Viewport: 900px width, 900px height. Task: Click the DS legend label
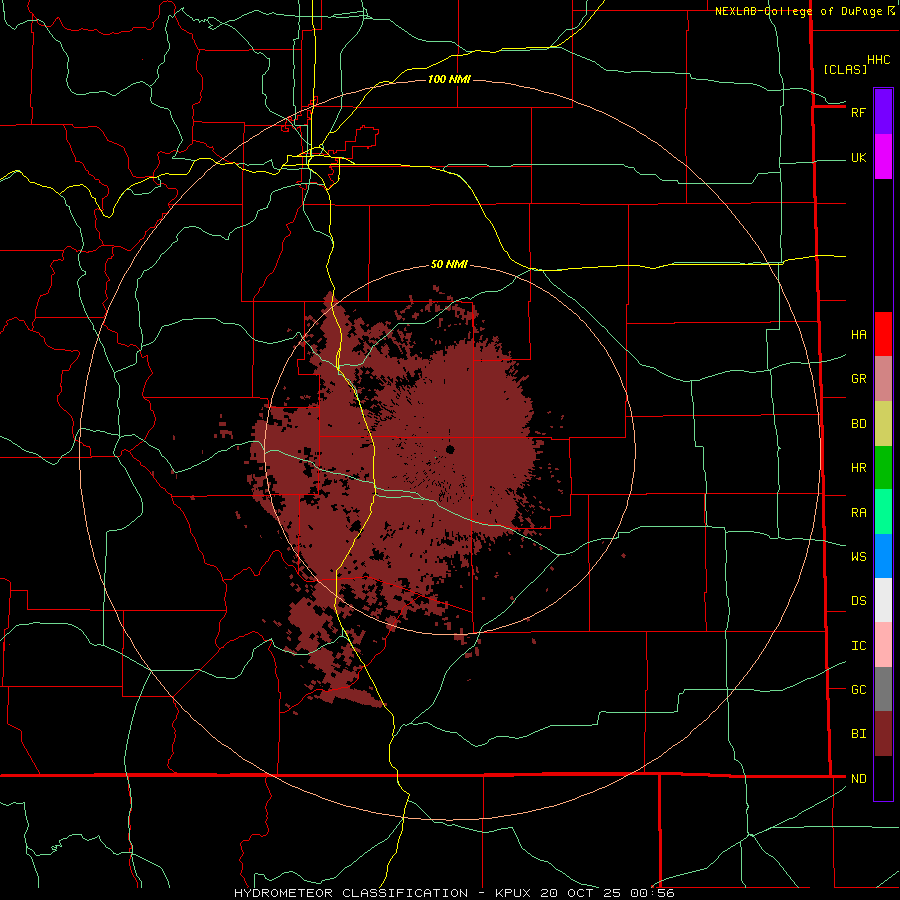(859, 600)
